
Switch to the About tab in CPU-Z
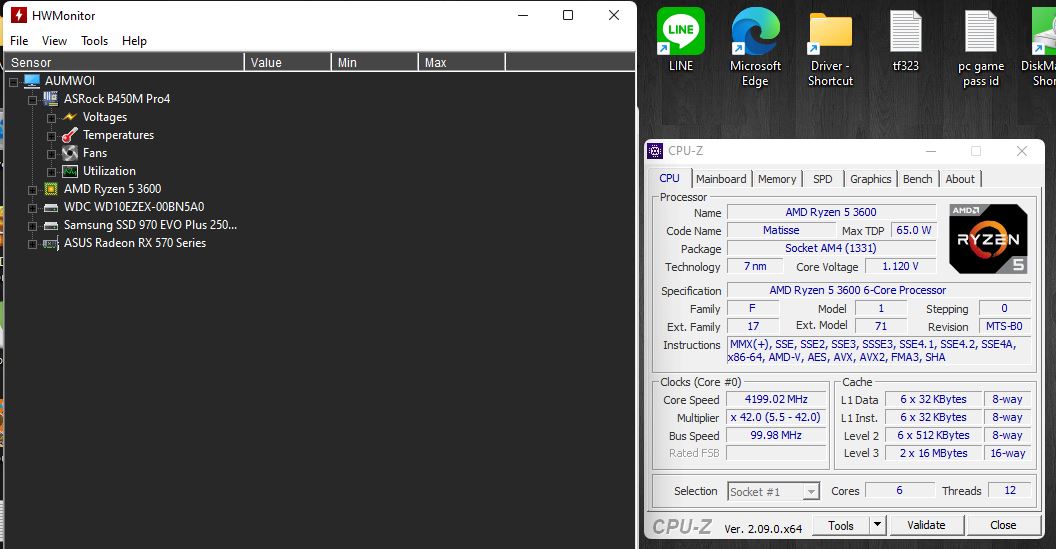pyautogui.click(x=960, y=179)
